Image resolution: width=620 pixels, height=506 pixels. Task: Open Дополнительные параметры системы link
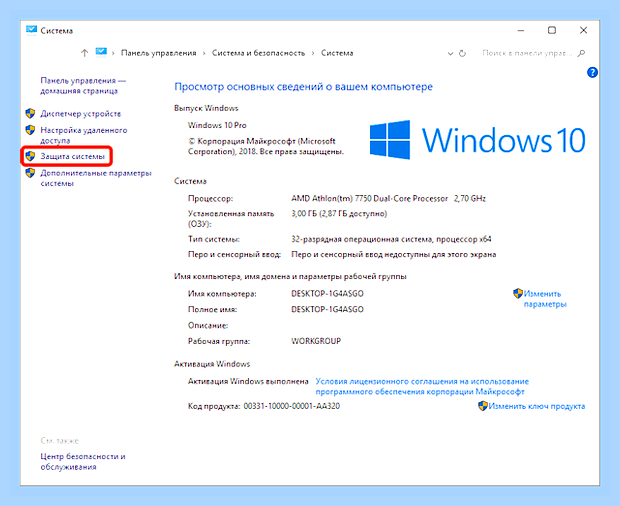tap(96, 178)
